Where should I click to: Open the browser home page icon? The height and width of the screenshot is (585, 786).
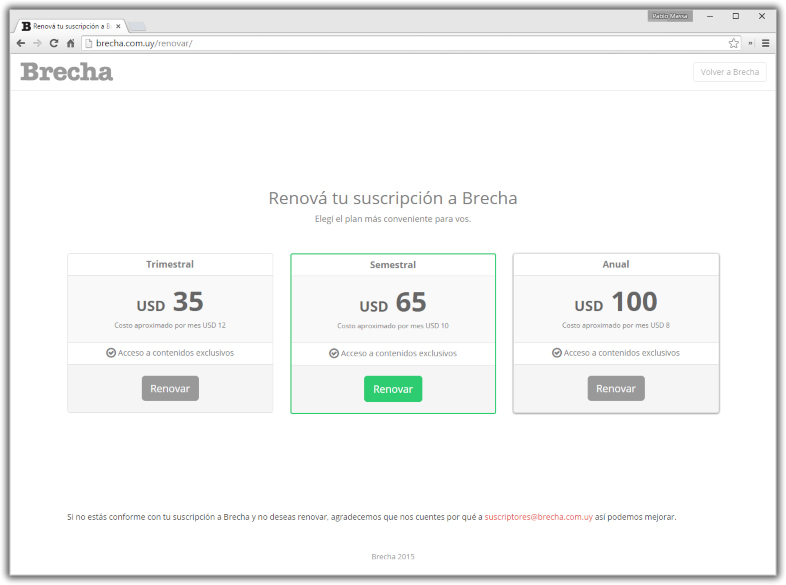[71, 43]
